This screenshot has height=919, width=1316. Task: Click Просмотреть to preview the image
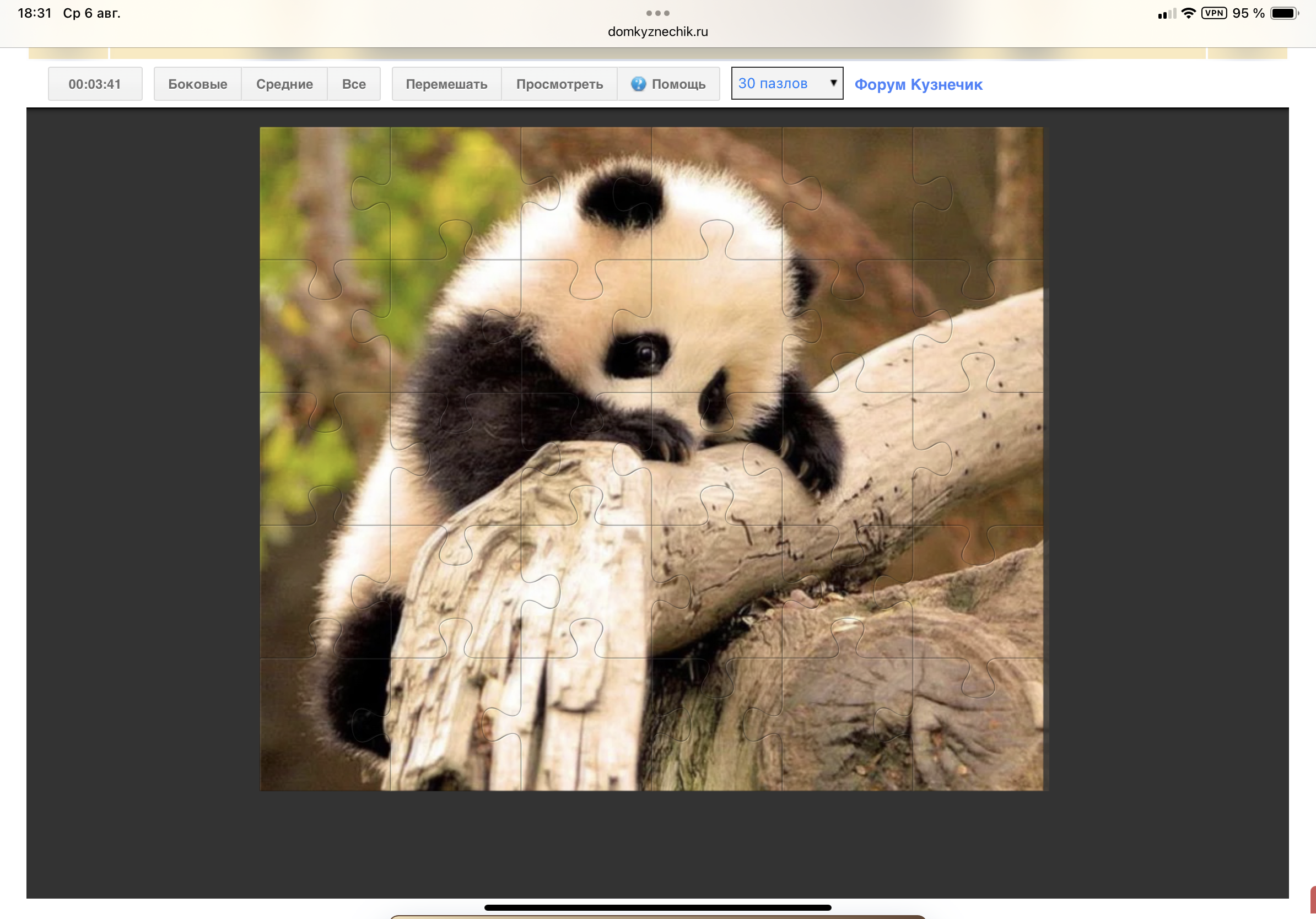[559, 84]
